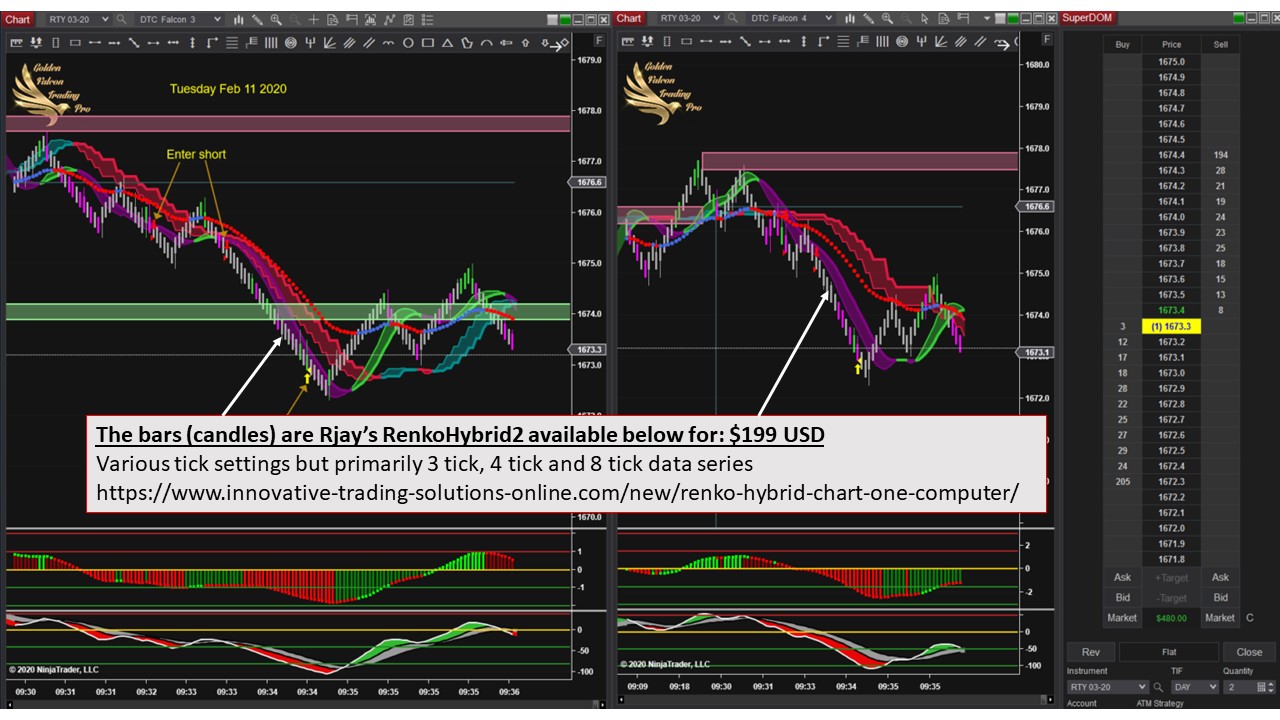The image size is (1280, 720).
Task: Click the instrument search magnifier in SuperDOM
Action: [1158, 688]
